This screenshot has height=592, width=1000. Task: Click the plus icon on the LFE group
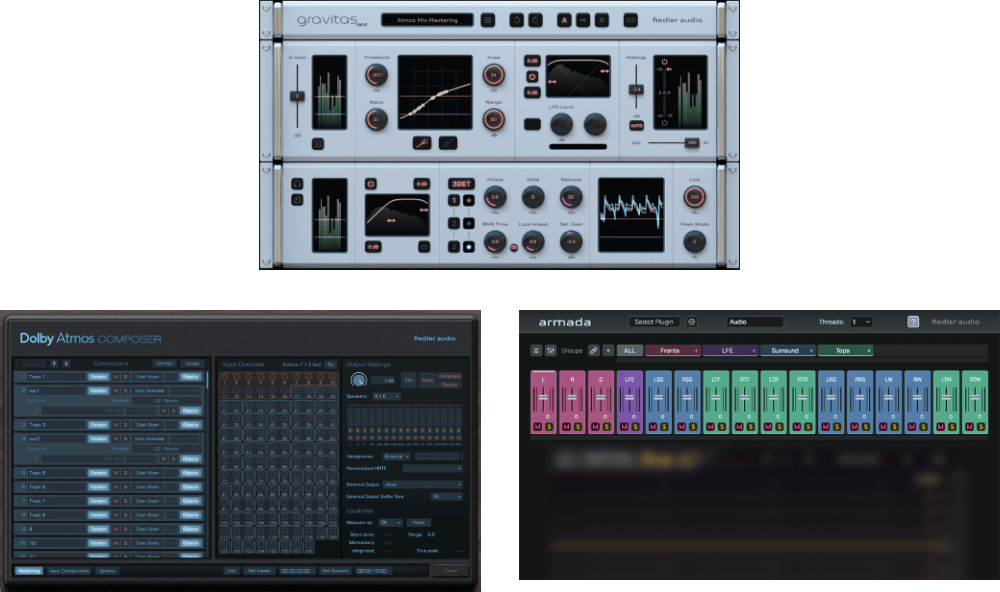(754, 350)
